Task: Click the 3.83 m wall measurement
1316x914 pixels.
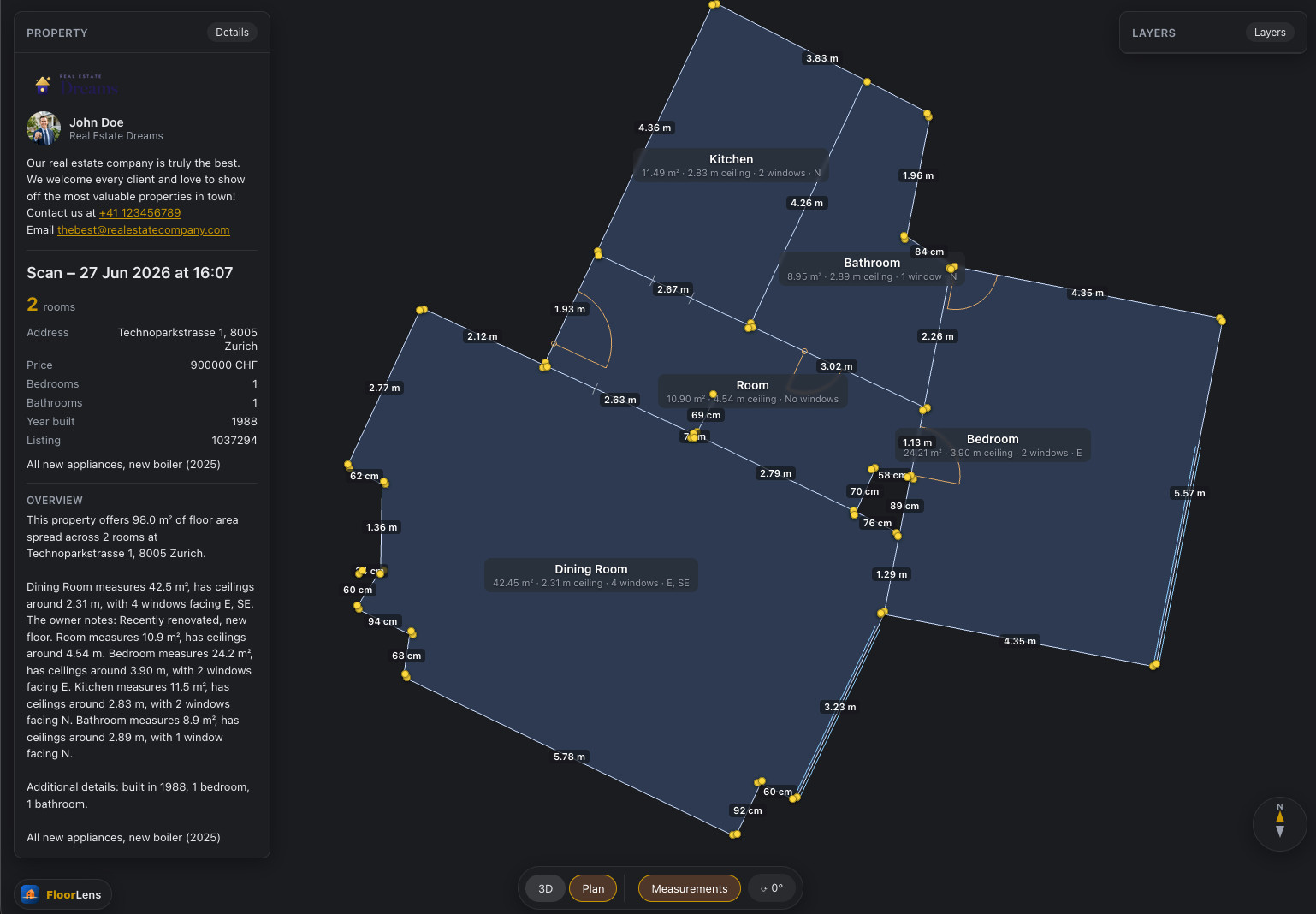Action: point(822,58)
